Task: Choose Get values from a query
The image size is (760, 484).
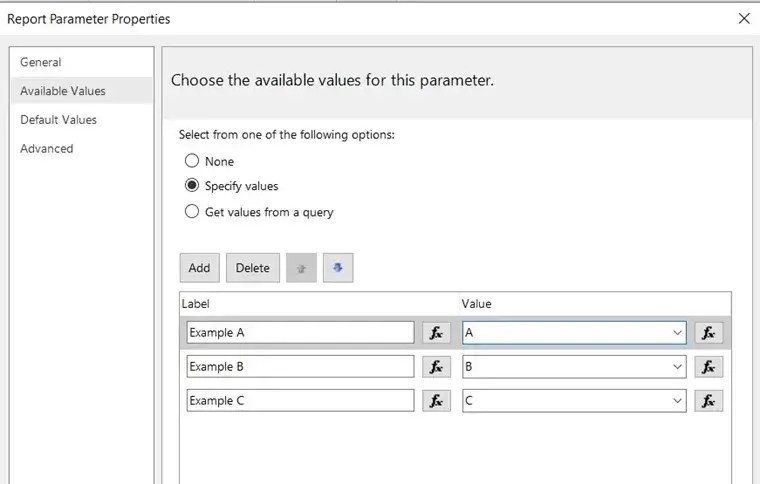Action: [192, 212]
